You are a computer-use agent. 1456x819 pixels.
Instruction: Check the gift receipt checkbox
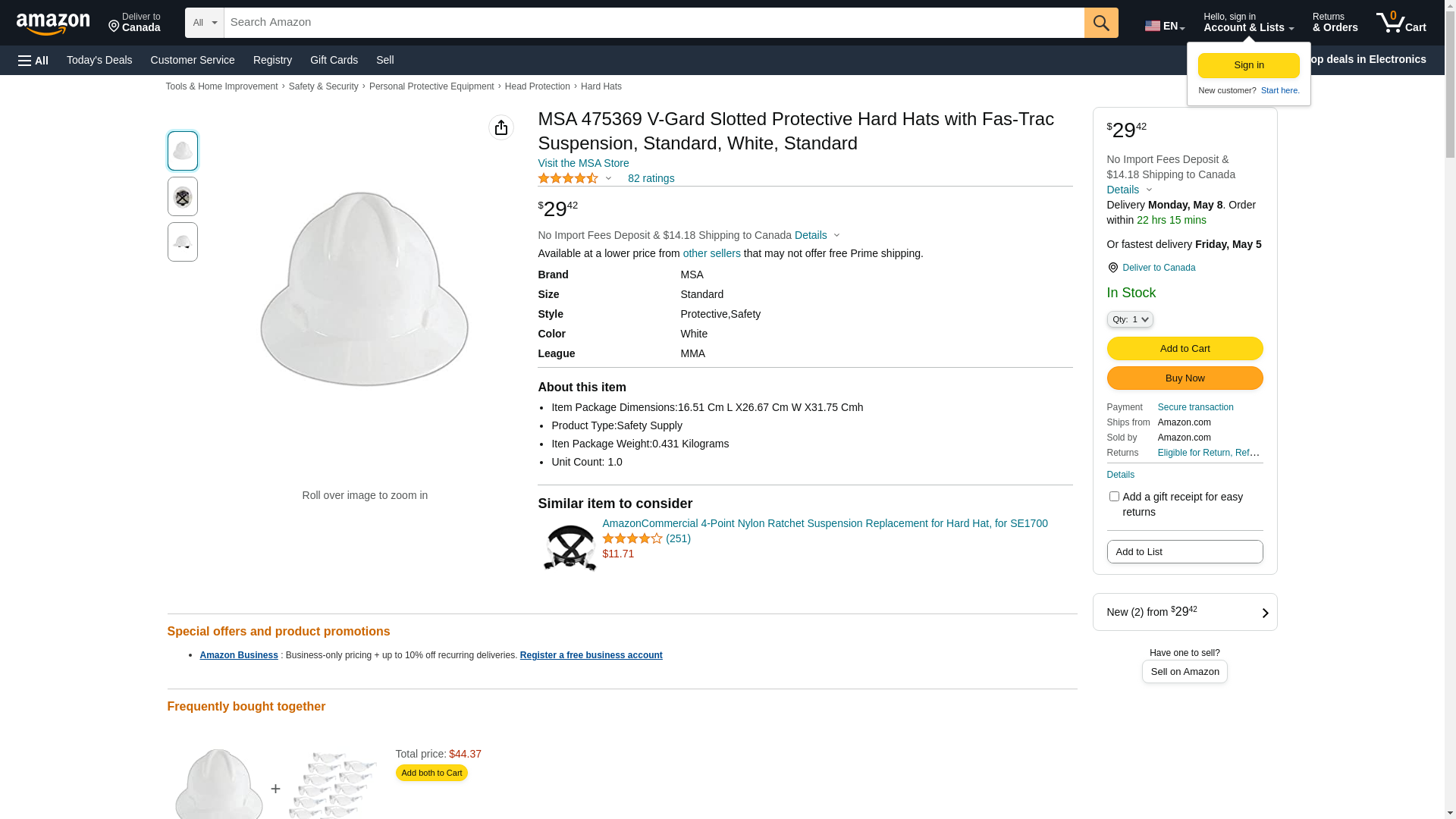pos(1114,497)
